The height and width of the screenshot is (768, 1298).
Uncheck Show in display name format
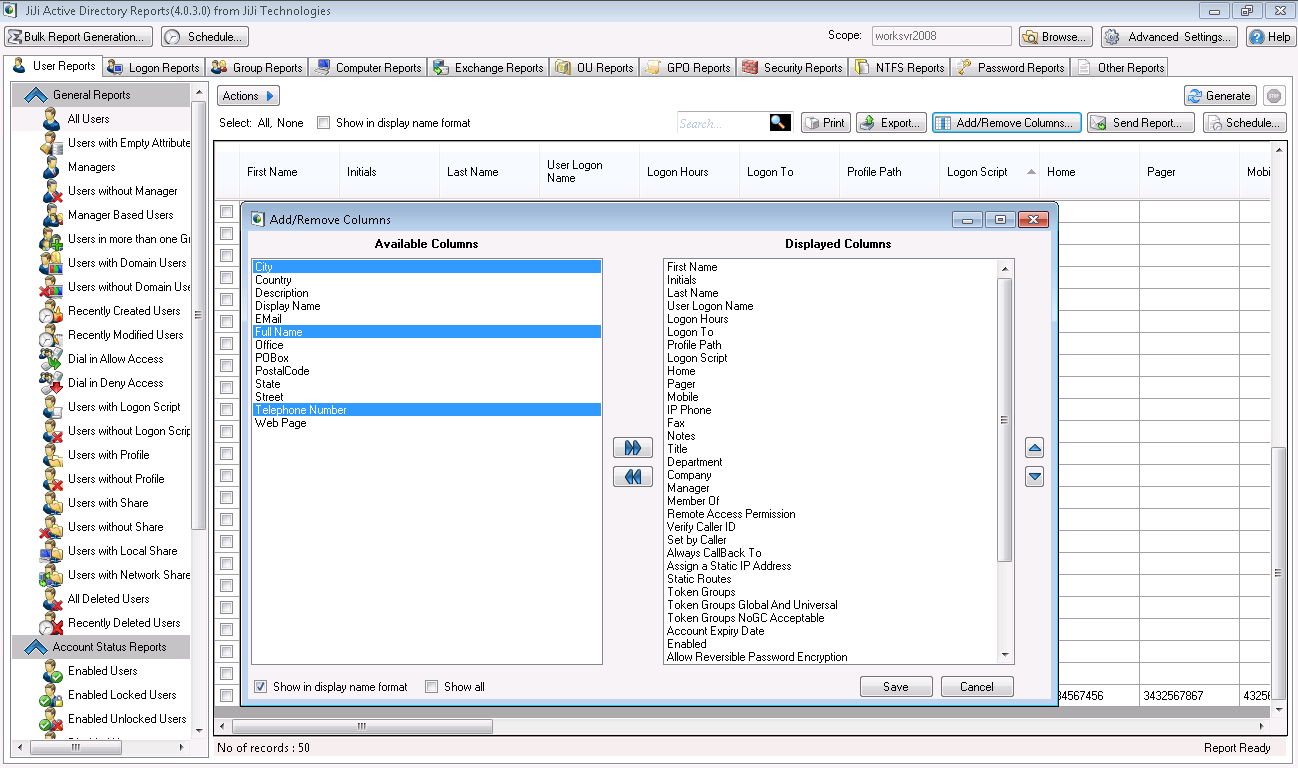tap(261, 687)
